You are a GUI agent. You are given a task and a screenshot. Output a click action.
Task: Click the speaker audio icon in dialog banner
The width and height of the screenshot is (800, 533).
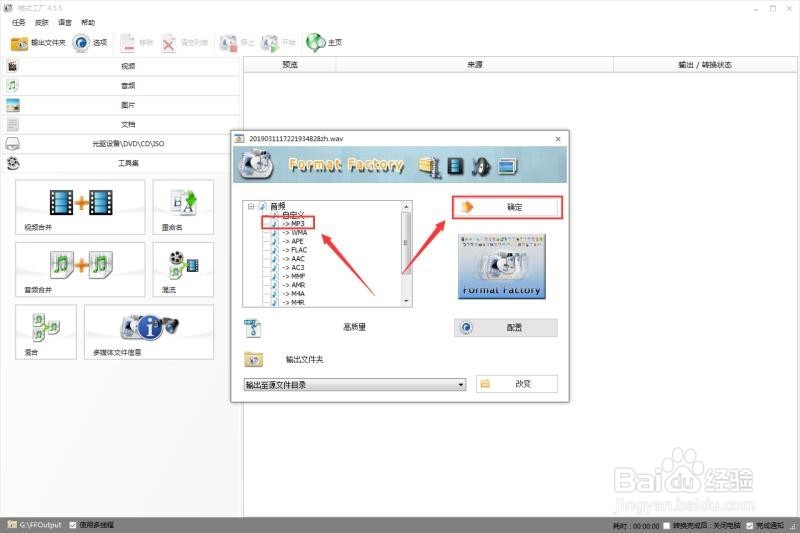[481, 166]
